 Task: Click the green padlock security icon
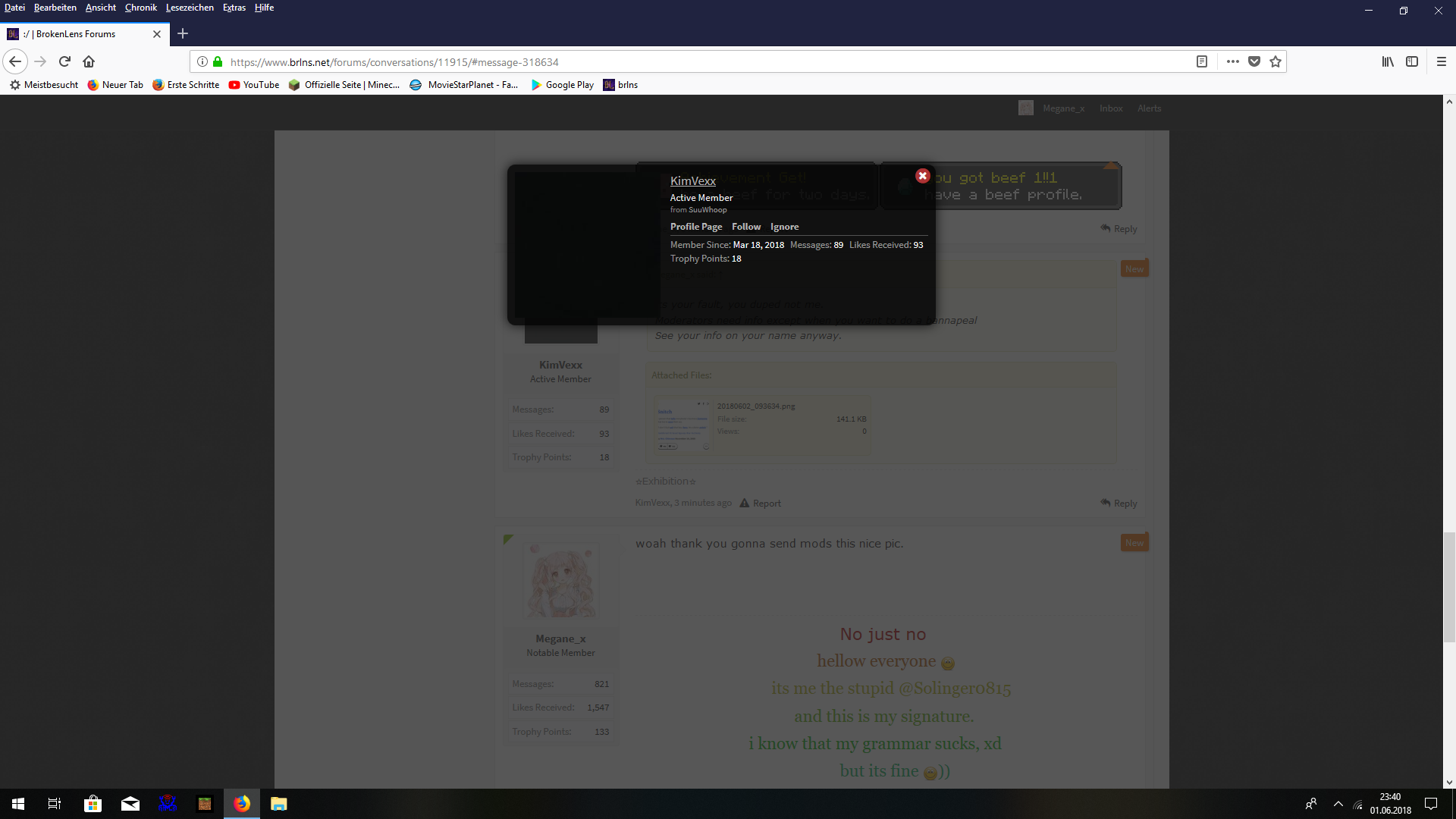click(218, 61)
